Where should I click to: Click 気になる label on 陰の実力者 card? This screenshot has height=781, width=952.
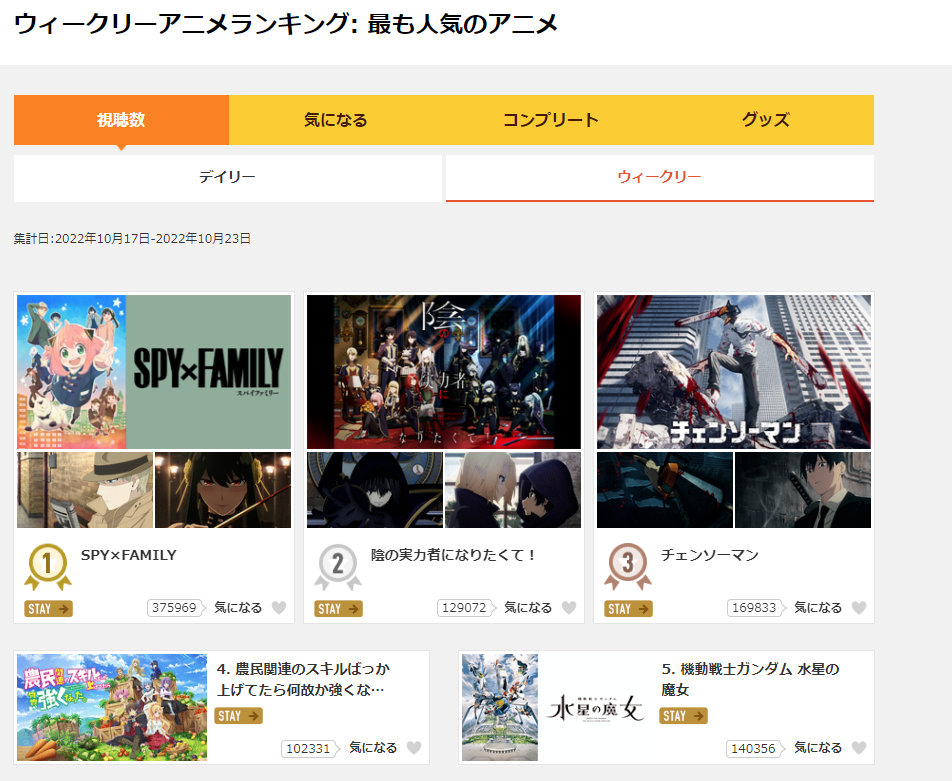click(x=528, y=608)
